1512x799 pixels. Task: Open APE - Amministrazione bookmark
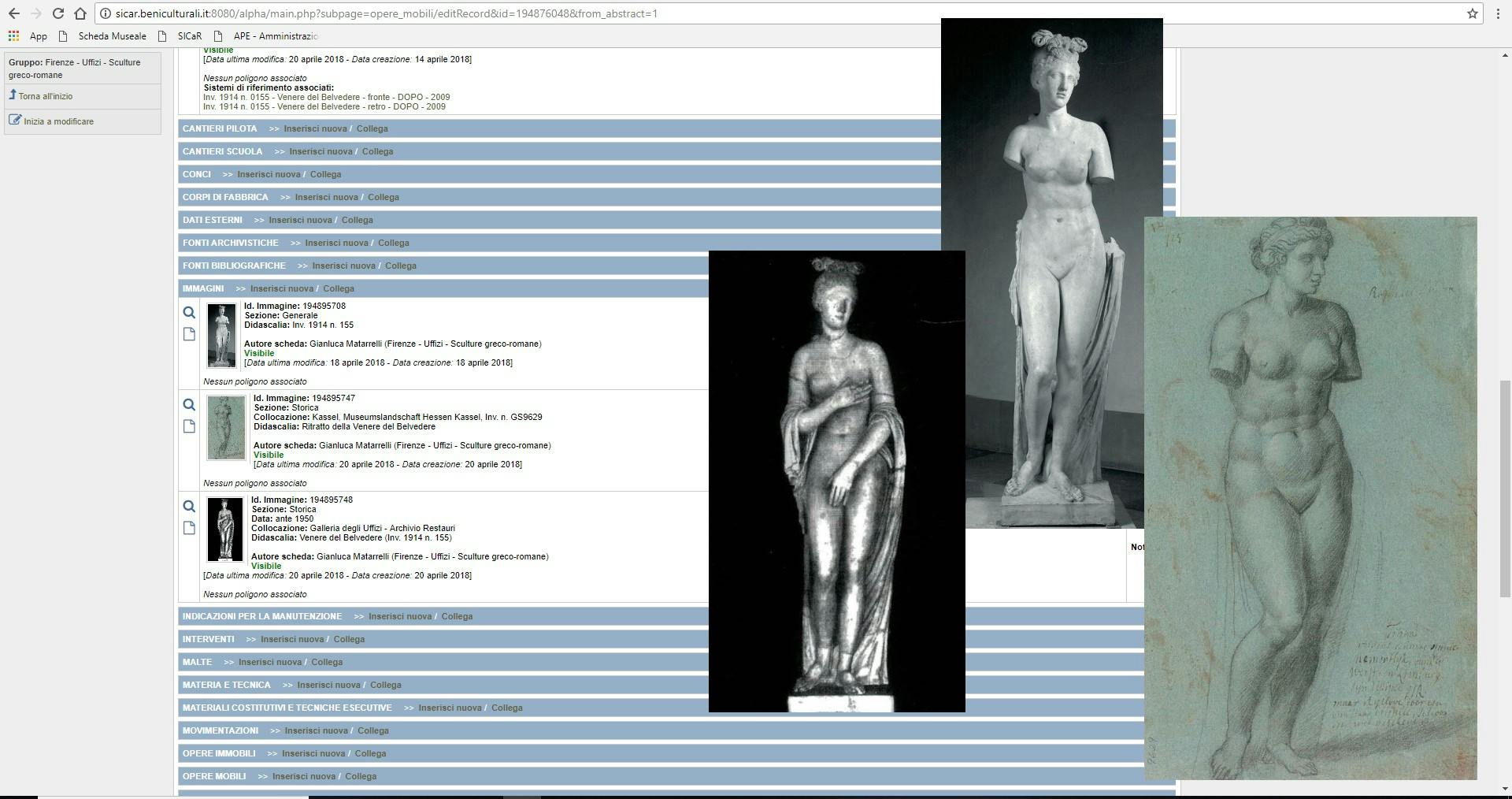(267, 36)
